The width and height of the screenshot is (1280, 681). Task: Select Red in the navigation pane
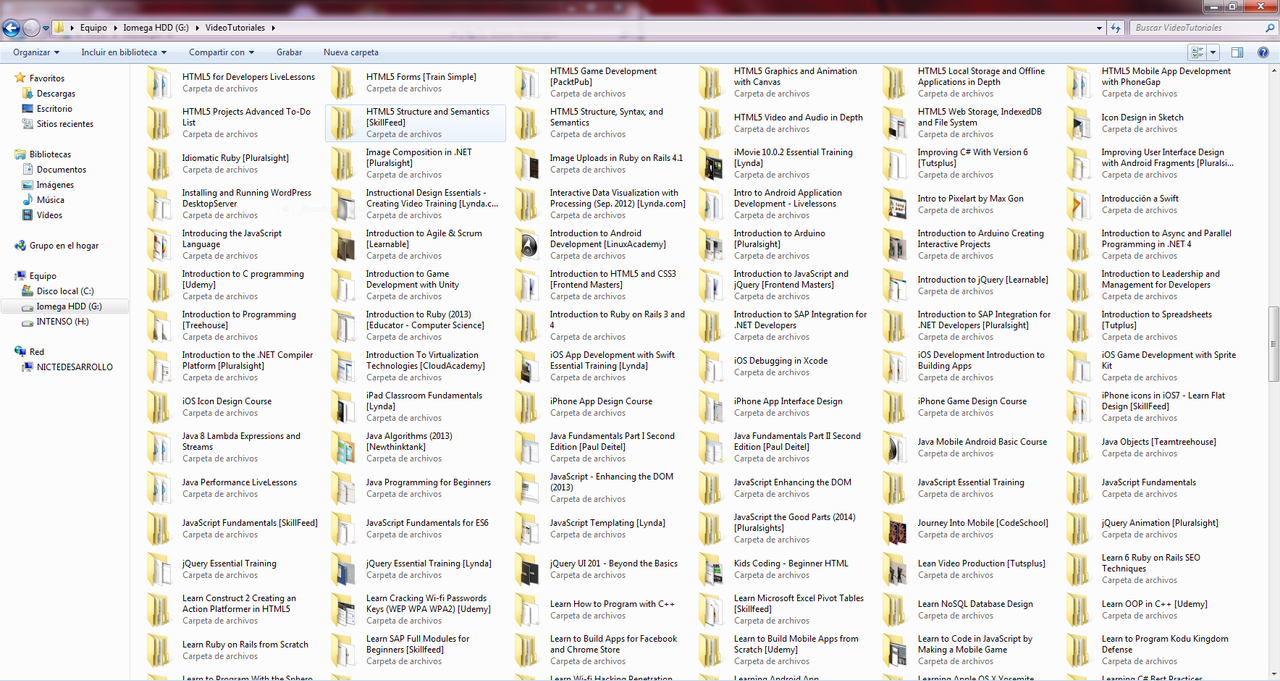[37, 352]
